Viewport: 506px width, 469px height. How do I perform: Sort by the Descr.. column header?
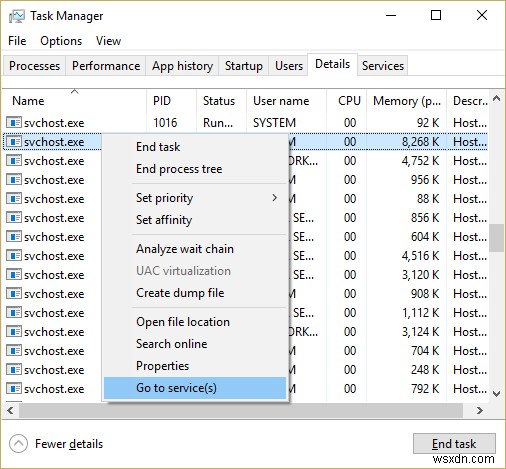click(x=468, y=101)
